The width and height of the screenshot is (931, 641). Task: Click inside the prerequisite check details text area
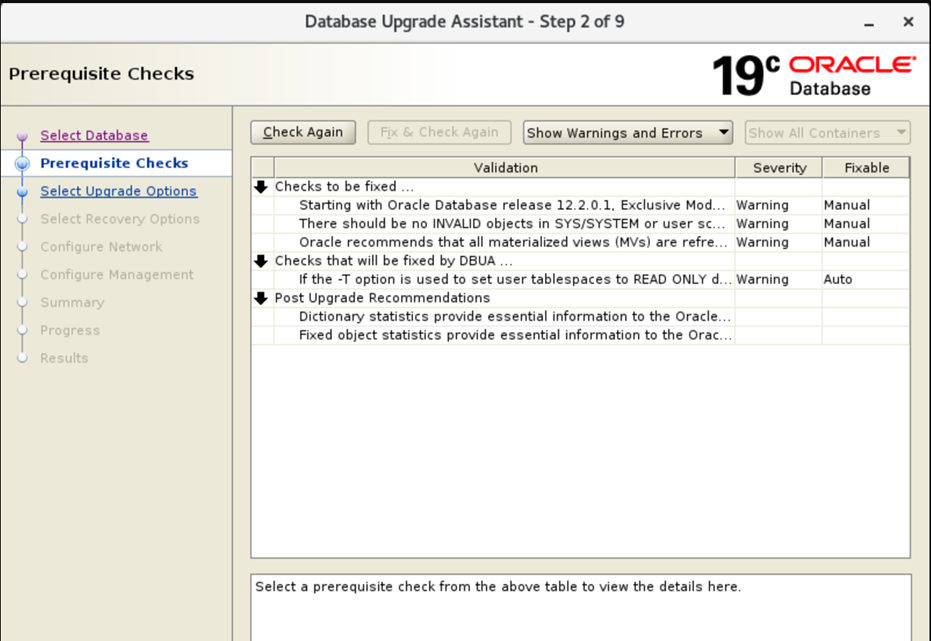coord(581,608)
